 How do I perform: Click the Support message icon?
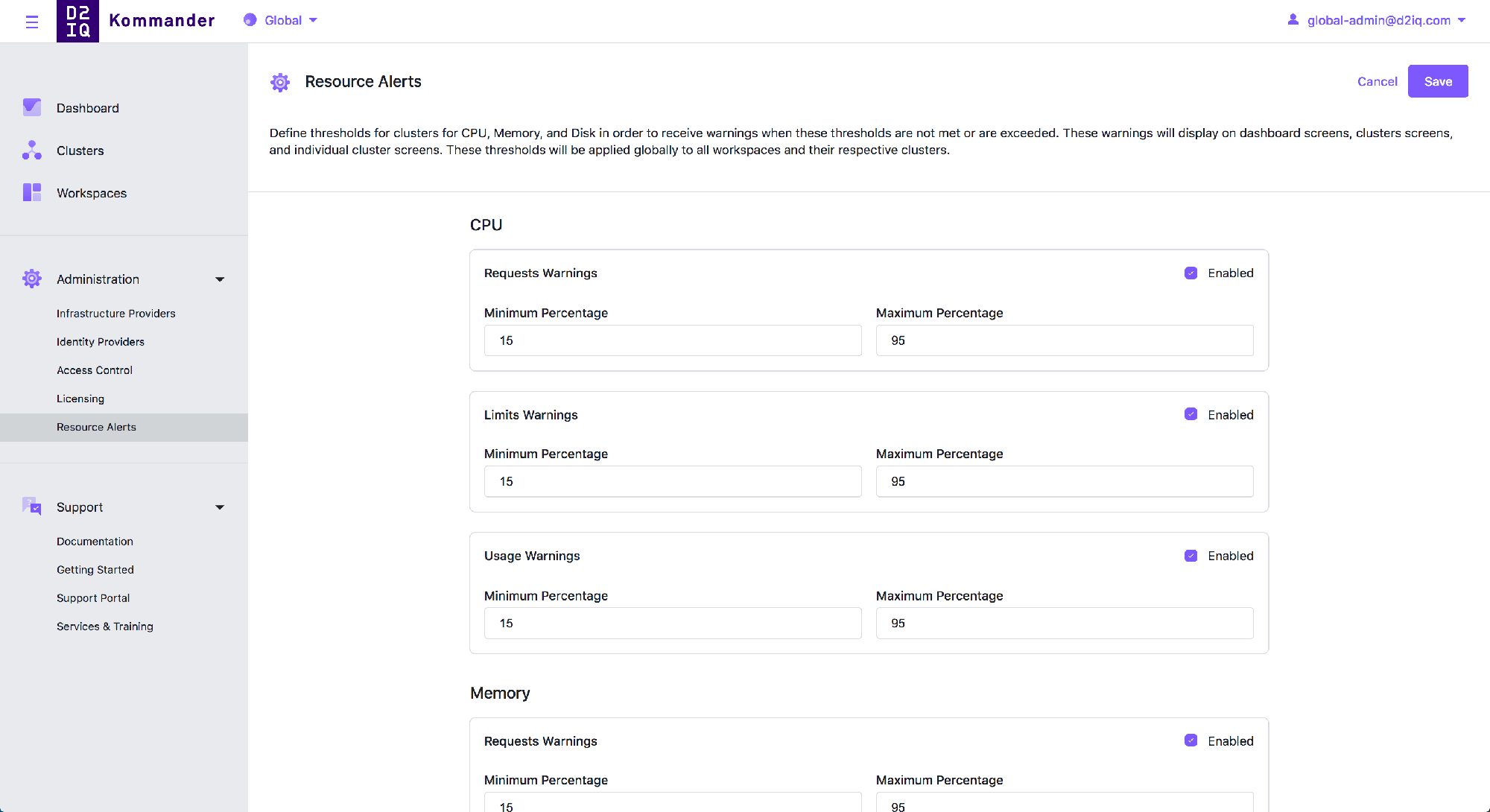coord(32,506)
